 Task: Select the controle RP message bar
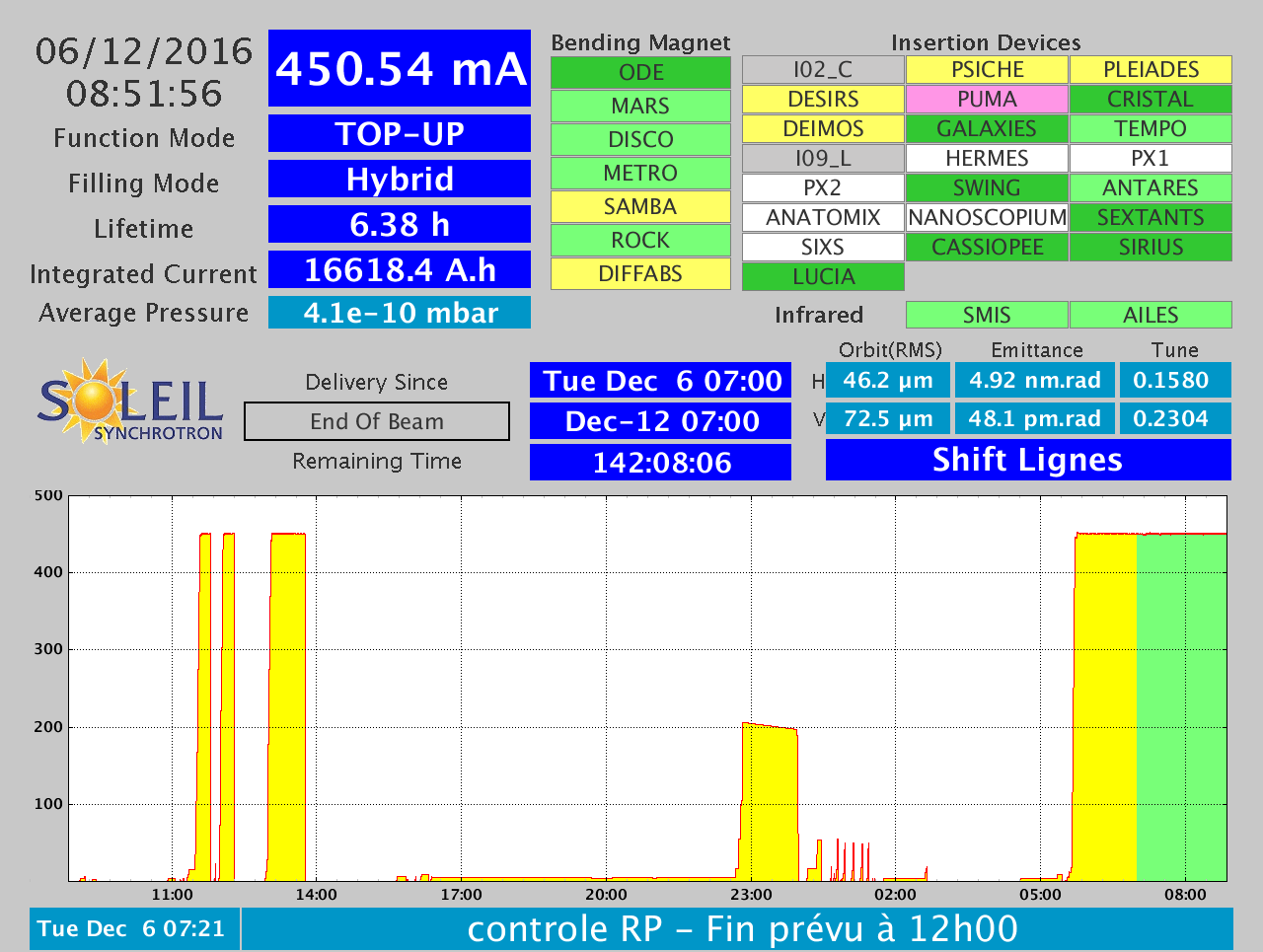pyautogui.click(x=738, y=928)
